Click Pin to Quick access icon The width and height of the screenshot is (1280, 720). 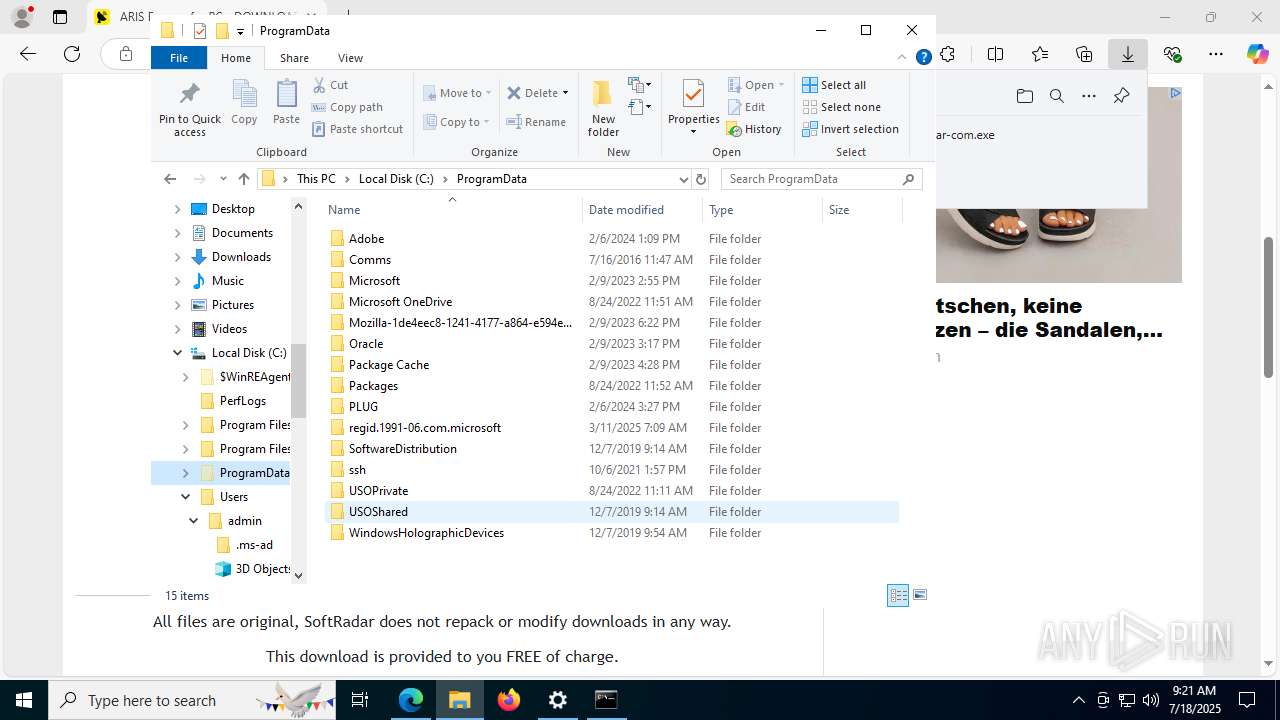pyautogui.click(x=189, y=108)
